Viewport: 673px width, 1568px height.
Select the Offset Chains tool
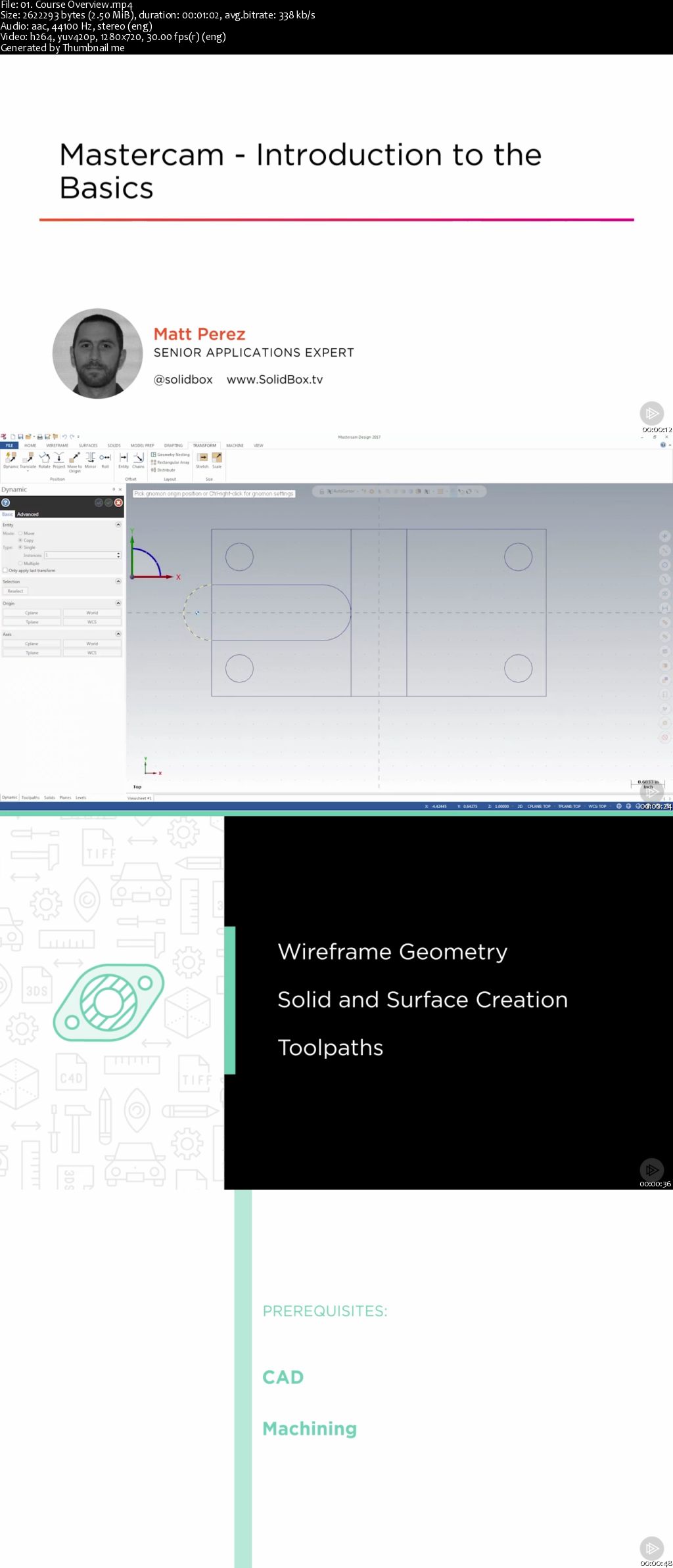click(x=138, y=460)
